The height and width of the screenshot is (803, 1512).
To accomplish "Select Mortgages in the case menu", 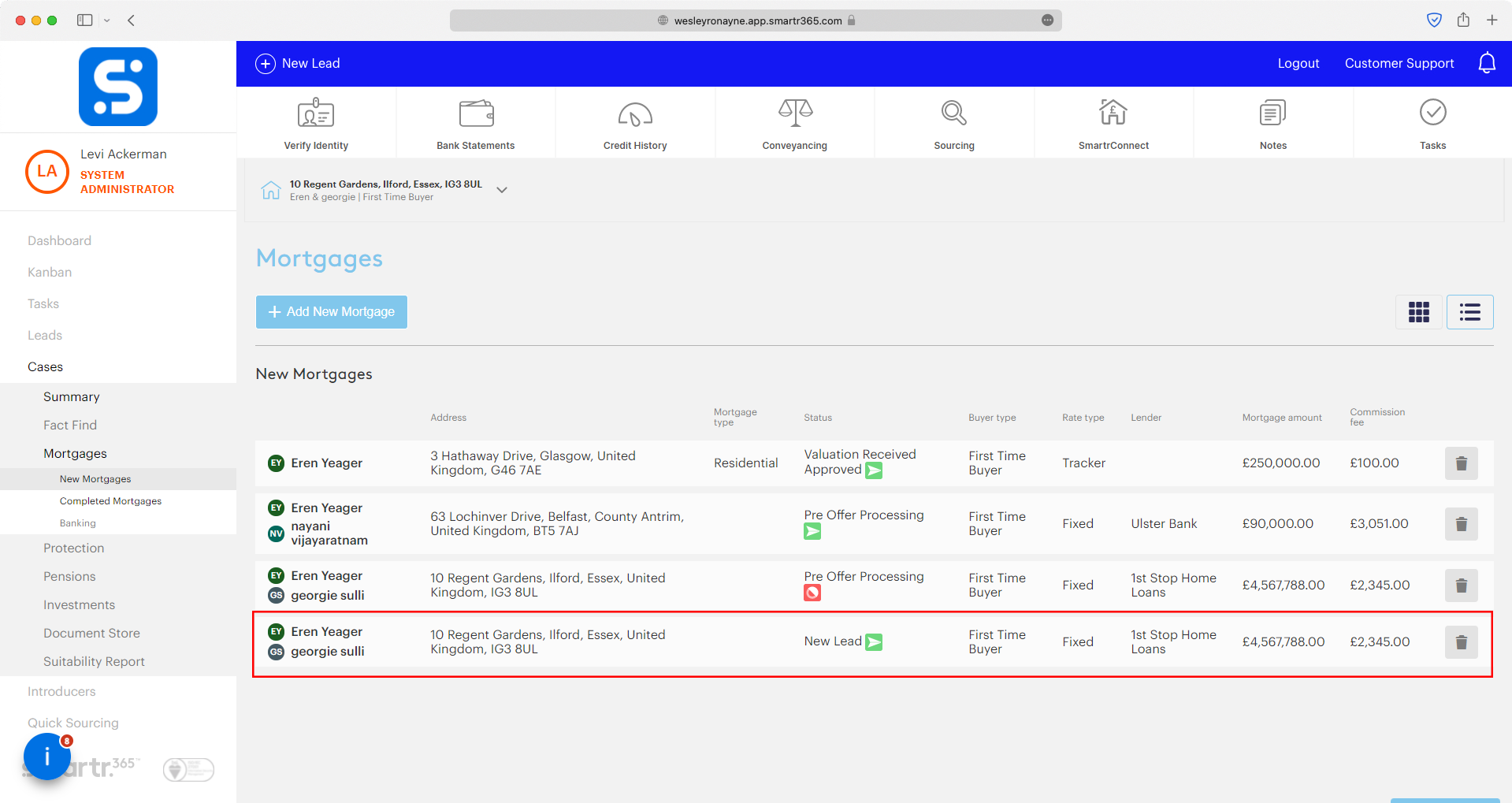I will pos(75,454).
